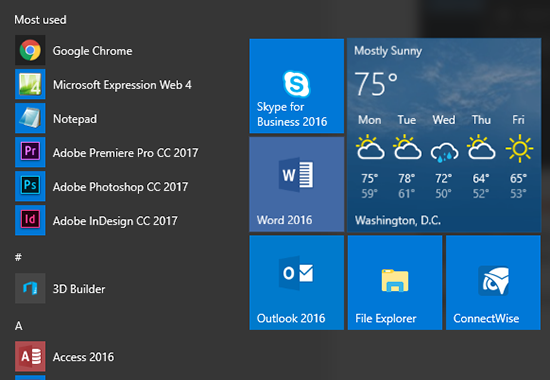This screenshot has height=380, width=550.
Task: Click the 'A' alphabet section header
Action: pos(19,326)
